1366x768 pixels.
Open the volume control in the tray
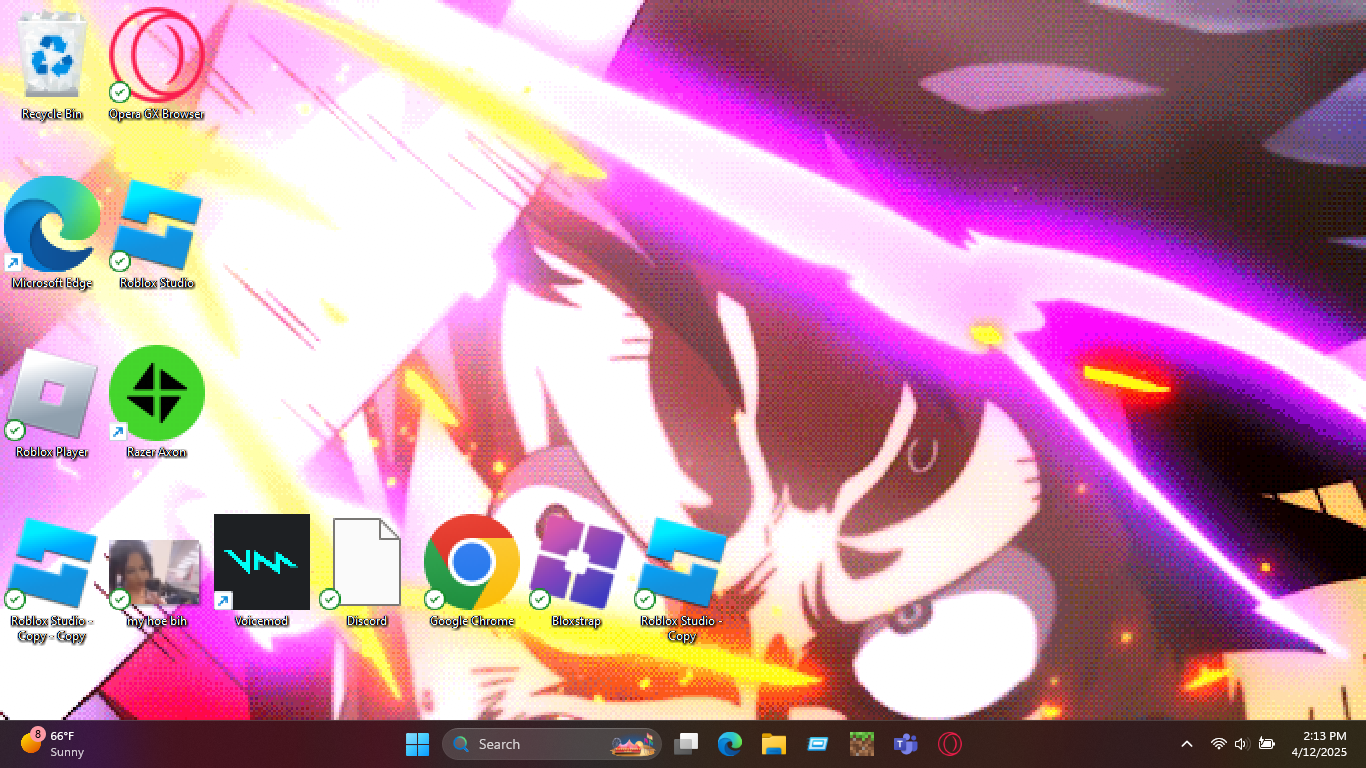(1242, 744)
